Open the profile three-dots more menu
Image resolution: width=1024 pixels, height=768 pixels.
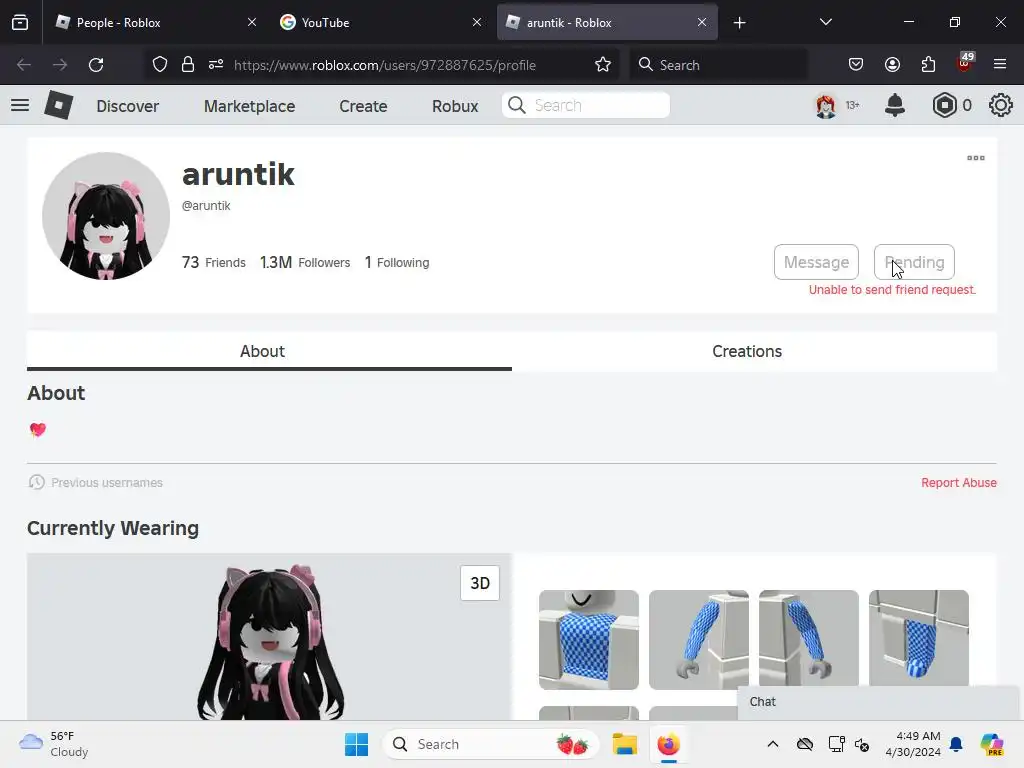[976, 158]
